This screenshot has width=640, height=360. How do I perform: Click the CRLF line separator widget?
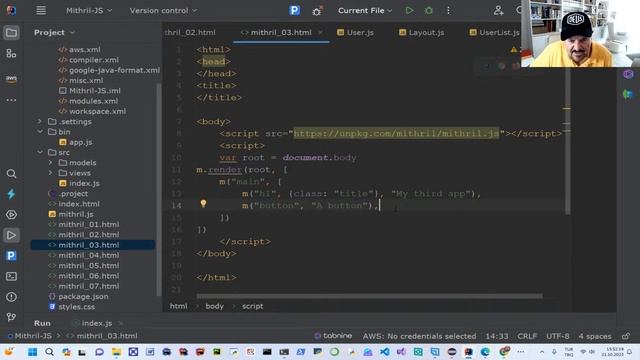click(x=527, y=336)
